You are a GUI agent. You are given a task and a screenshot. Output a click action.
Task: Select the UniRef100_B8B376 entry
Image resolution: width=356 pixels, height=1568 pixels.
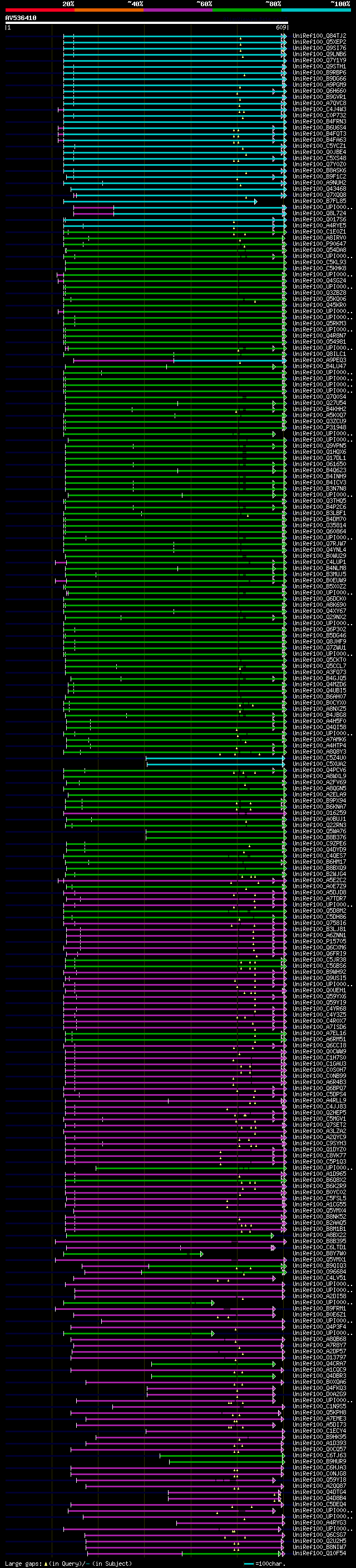click(x=319, y=838)
